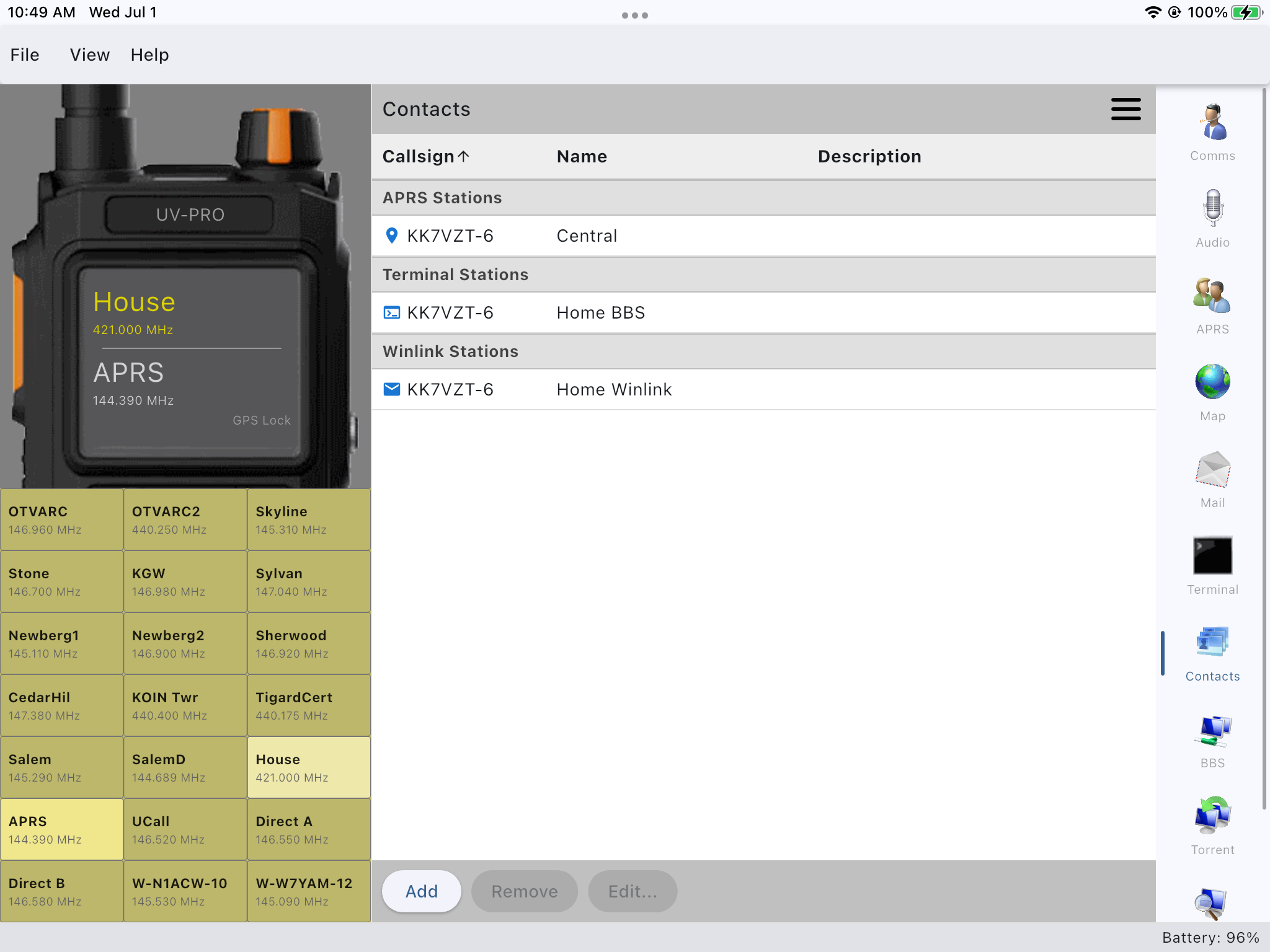Select Stone 146.700 MHz channel
Viewport: 1270px width, 952px height.
[x=62, y=581]
